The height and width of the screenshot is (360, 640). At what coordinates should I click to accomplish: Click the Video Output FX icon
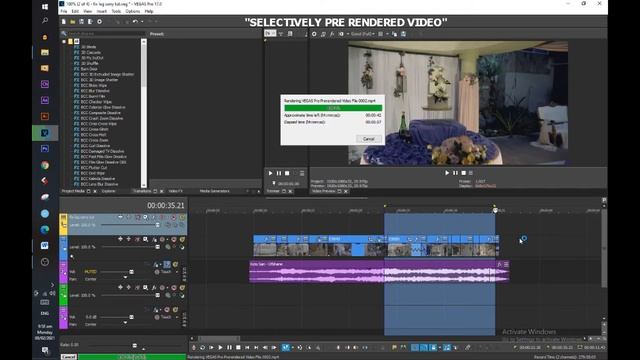click(332, 34)
